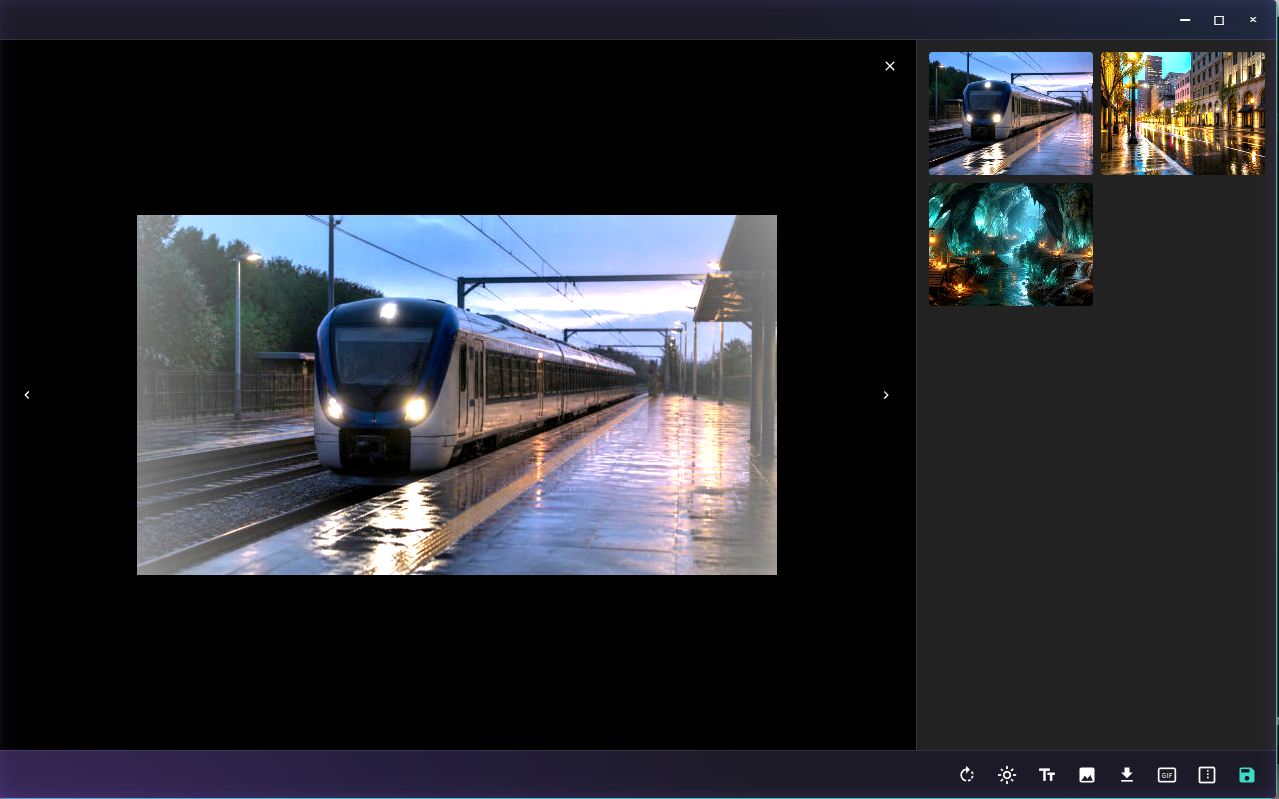The height and width of the screenshot is (799, 1279).
Task: Open the brightness adjustment tool
Action: (x=1007, y=775)
